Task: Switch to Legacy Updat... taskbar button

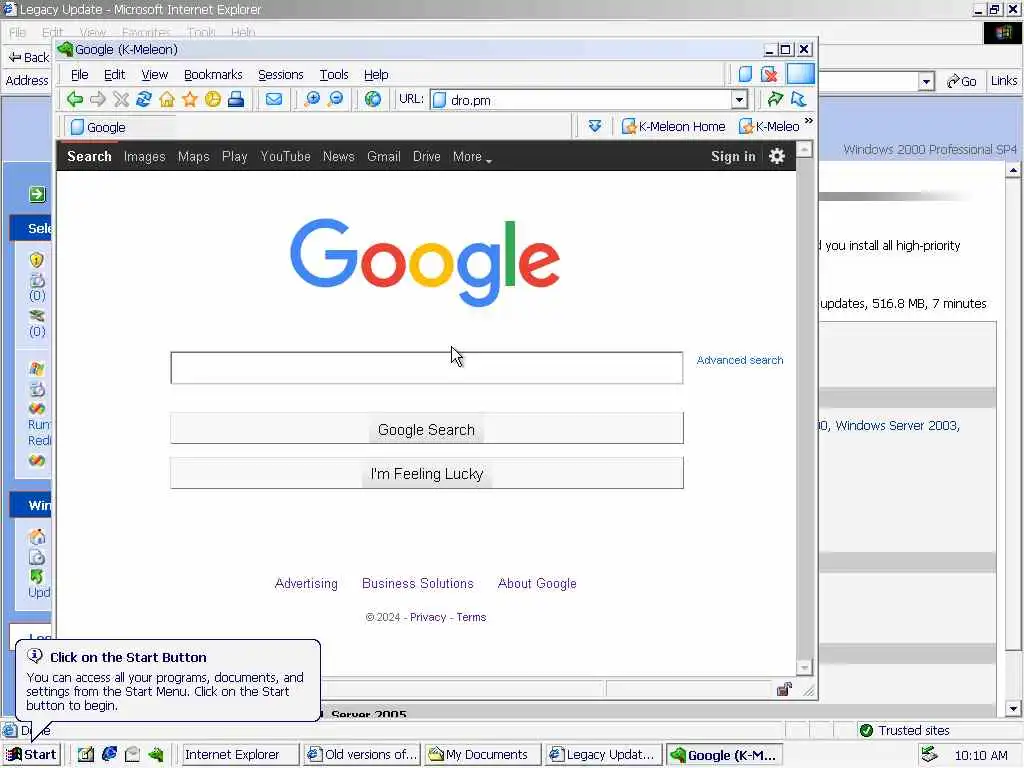Action: (603, 754)
